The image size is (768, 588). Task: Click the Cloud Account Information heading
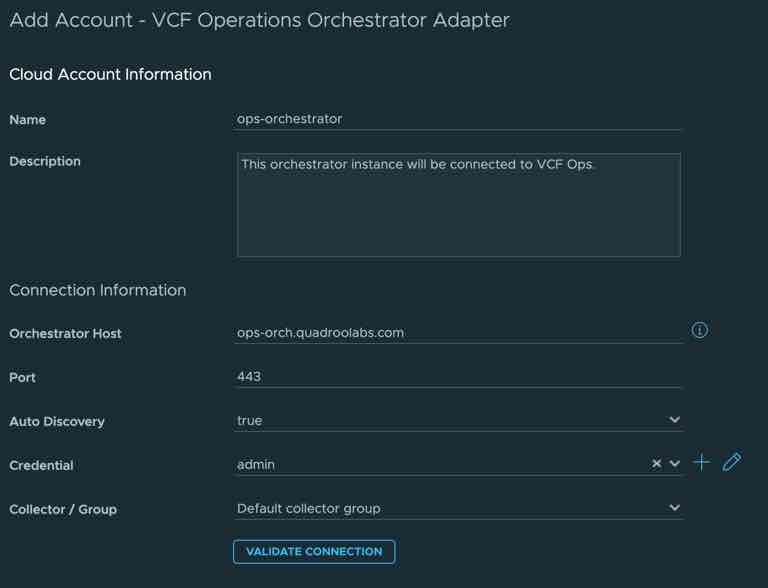coord(111,74)
